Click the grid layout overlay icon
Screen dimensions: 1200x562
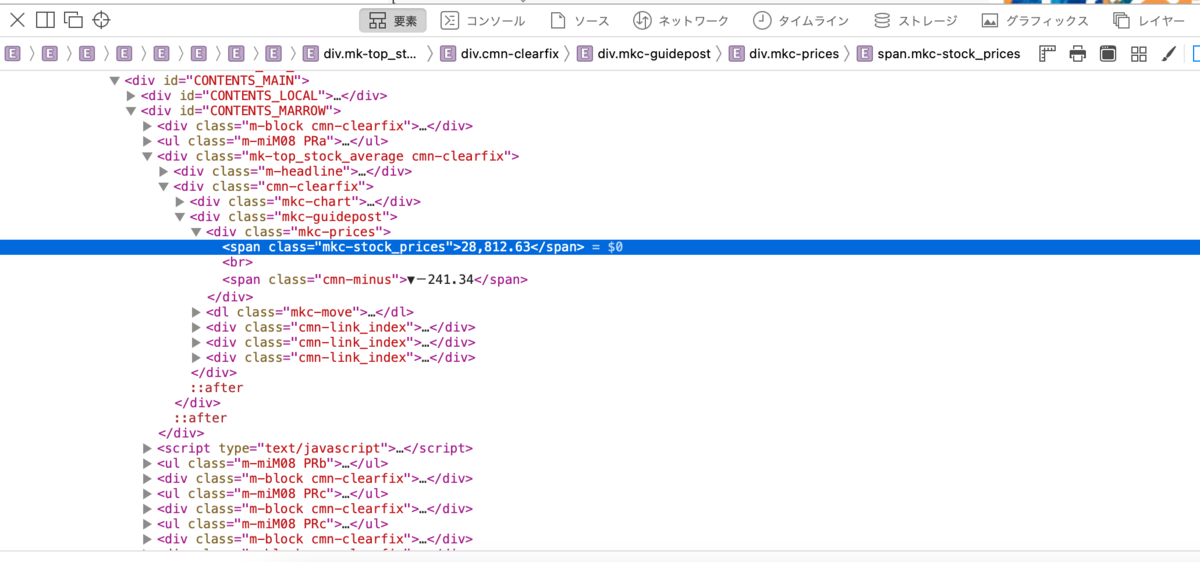coord(1138,54)
